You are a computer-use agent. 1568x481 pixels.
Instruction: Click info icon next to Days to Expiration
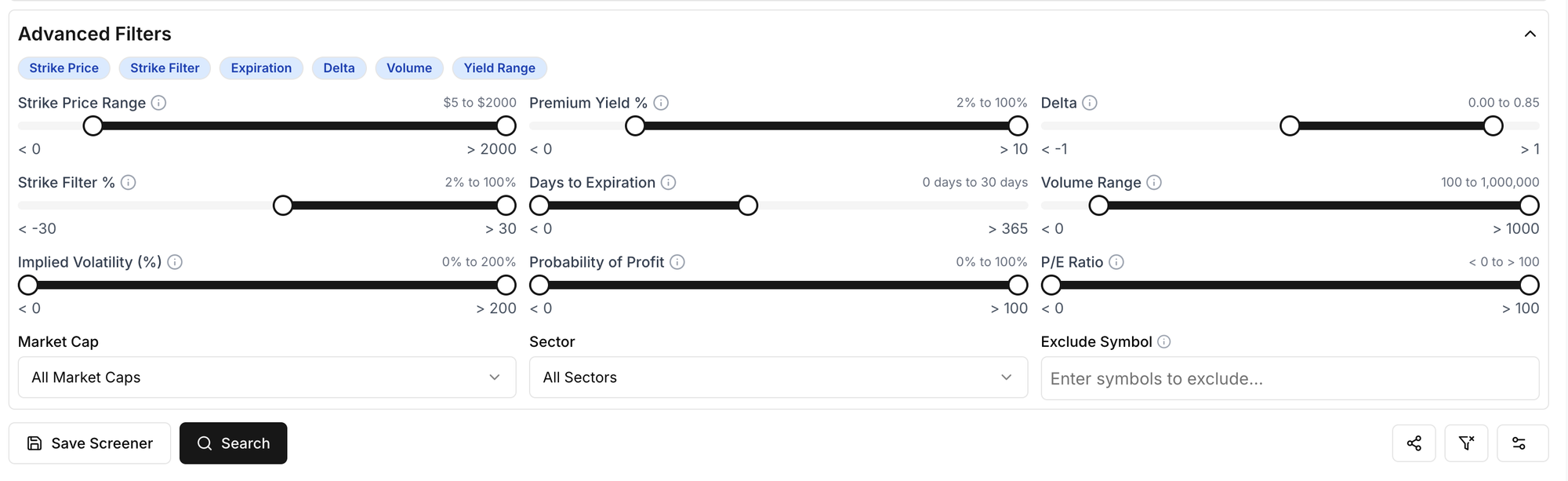pos(668,182)
